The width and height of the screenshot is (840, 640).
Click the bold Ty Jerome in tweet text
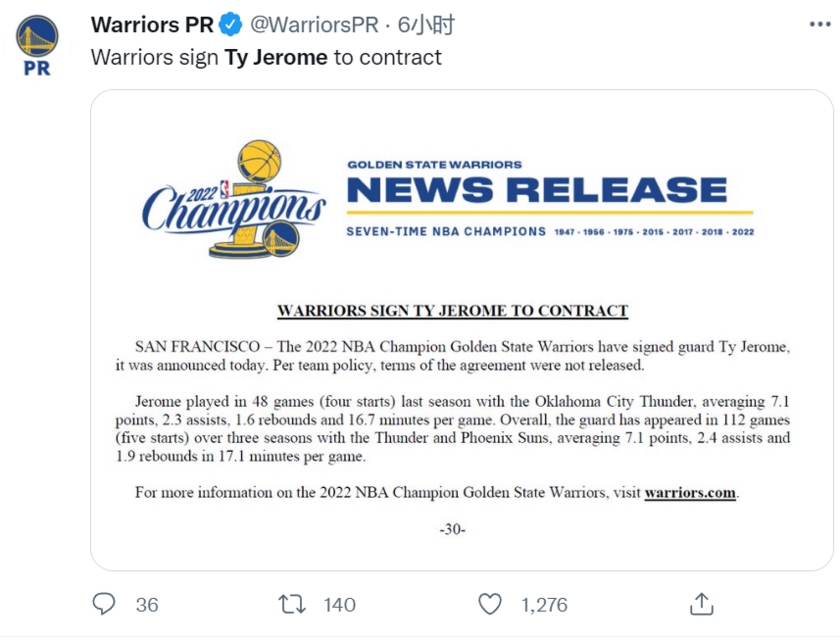276,57
